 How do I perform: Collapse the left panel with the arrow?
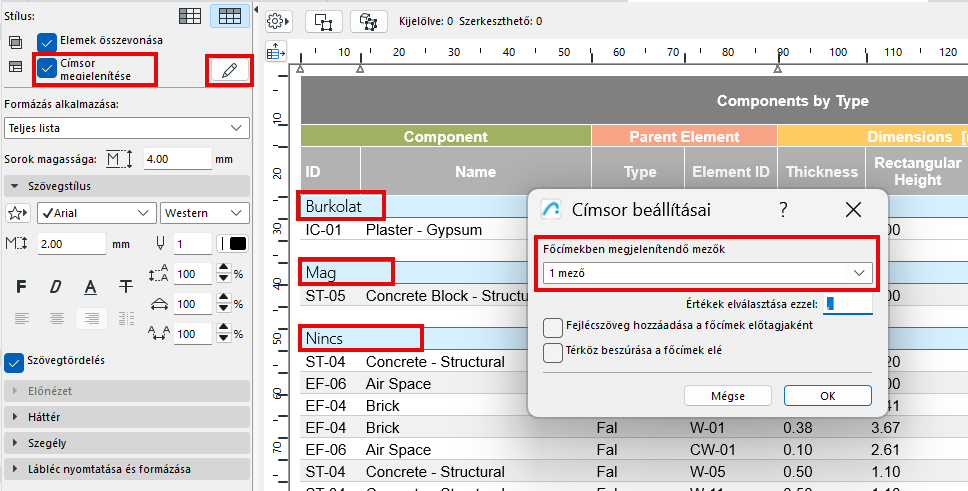pyautogui.click(x=257, y=9)
